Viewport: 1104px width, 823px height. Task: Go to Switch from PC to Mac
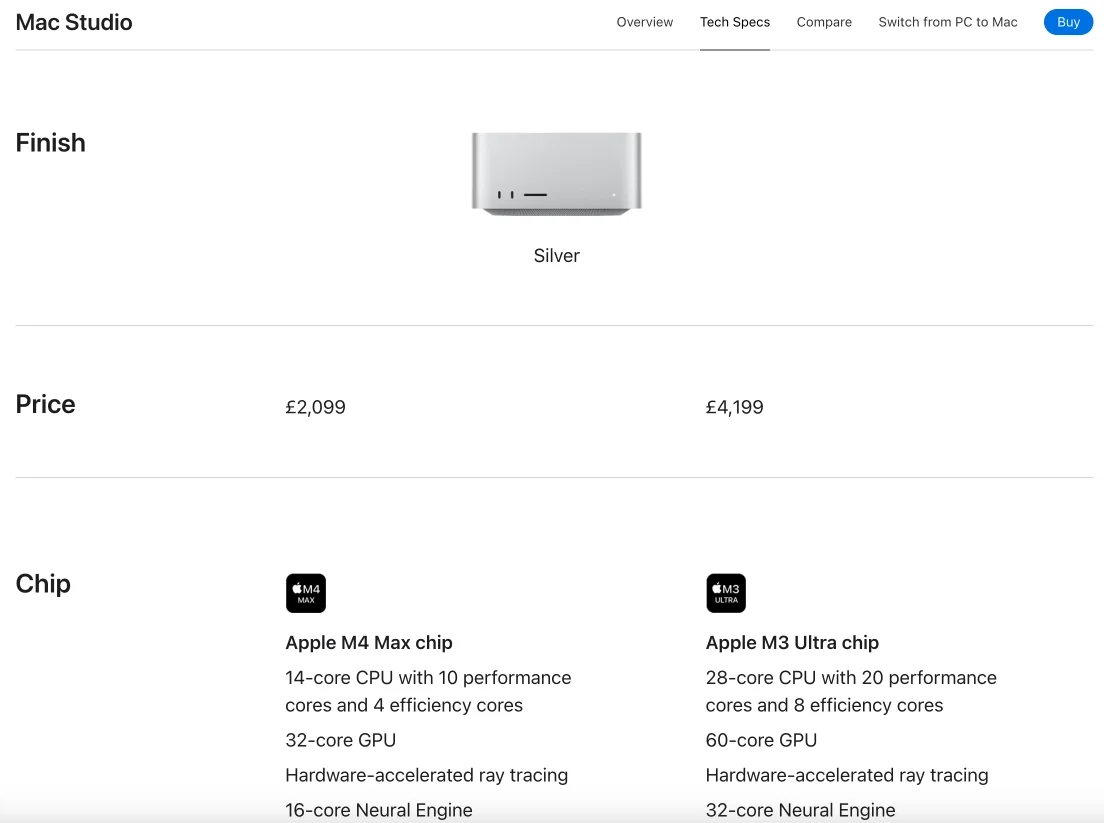pos(948,22)
